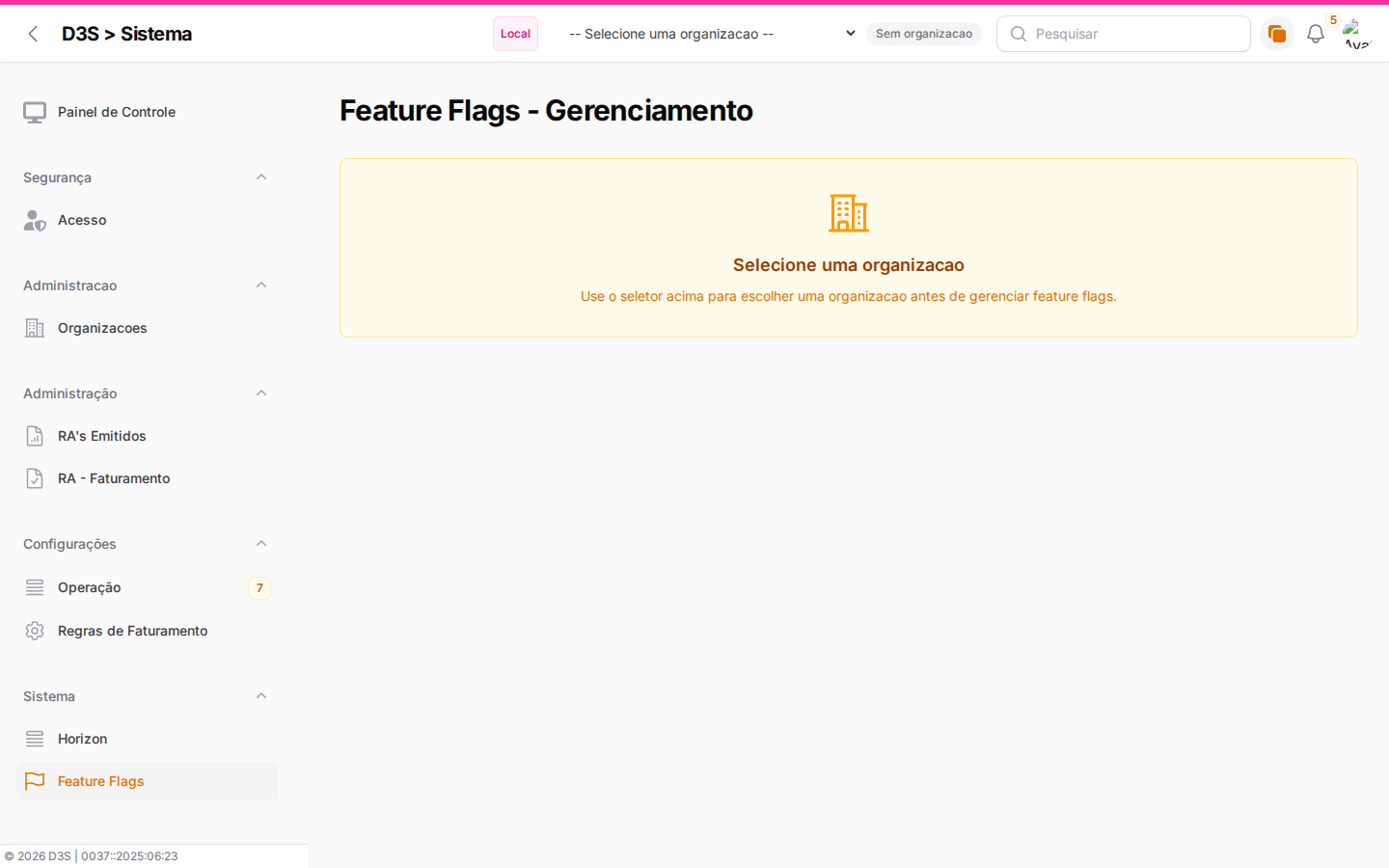Open Regras de Faturamento menu item

tap(147, 631)
